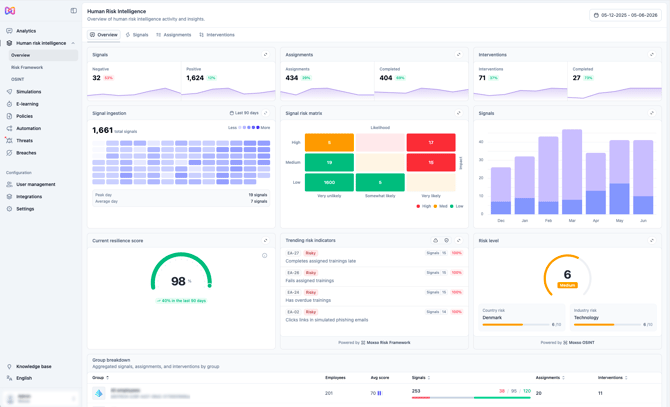
Task: Click the orange matrix cell showing 5
Action: (x=329, y=143)
